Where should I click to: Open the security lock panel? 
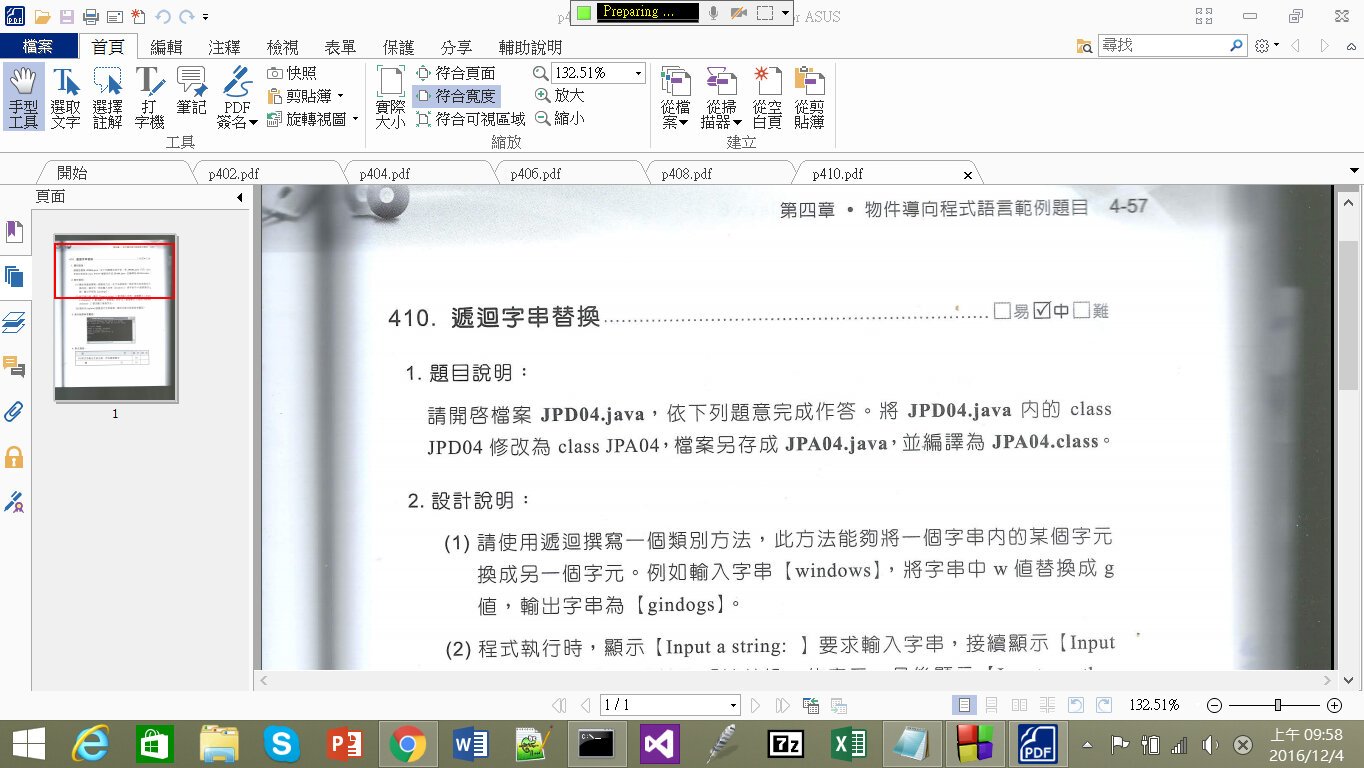tap(14, 457)
